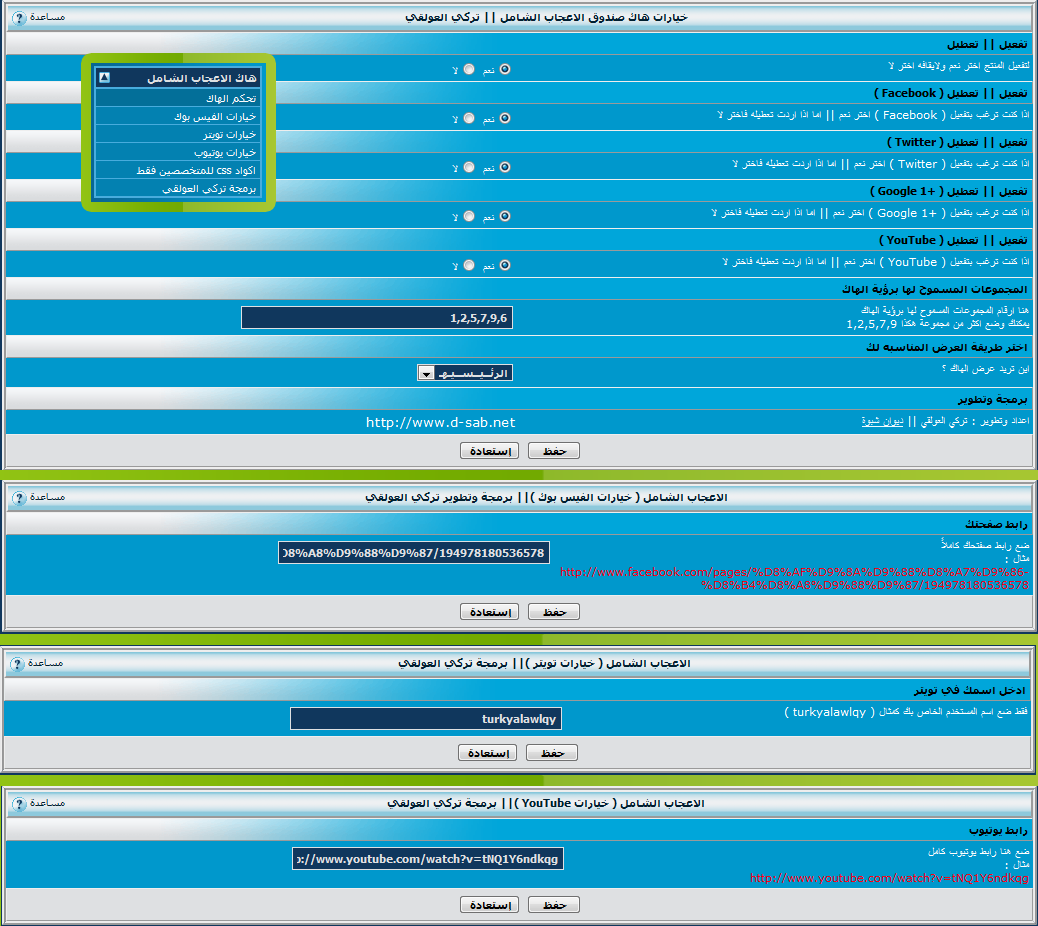Click help icon in main hack options header

(19, 18)
